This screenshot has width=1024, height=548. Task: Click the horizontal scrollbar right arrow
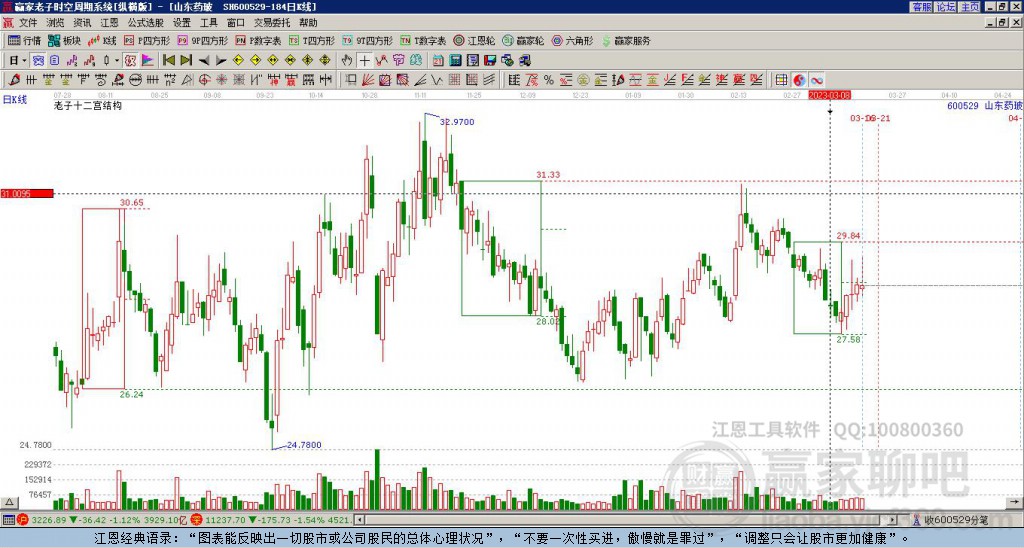tap(893, 520)
